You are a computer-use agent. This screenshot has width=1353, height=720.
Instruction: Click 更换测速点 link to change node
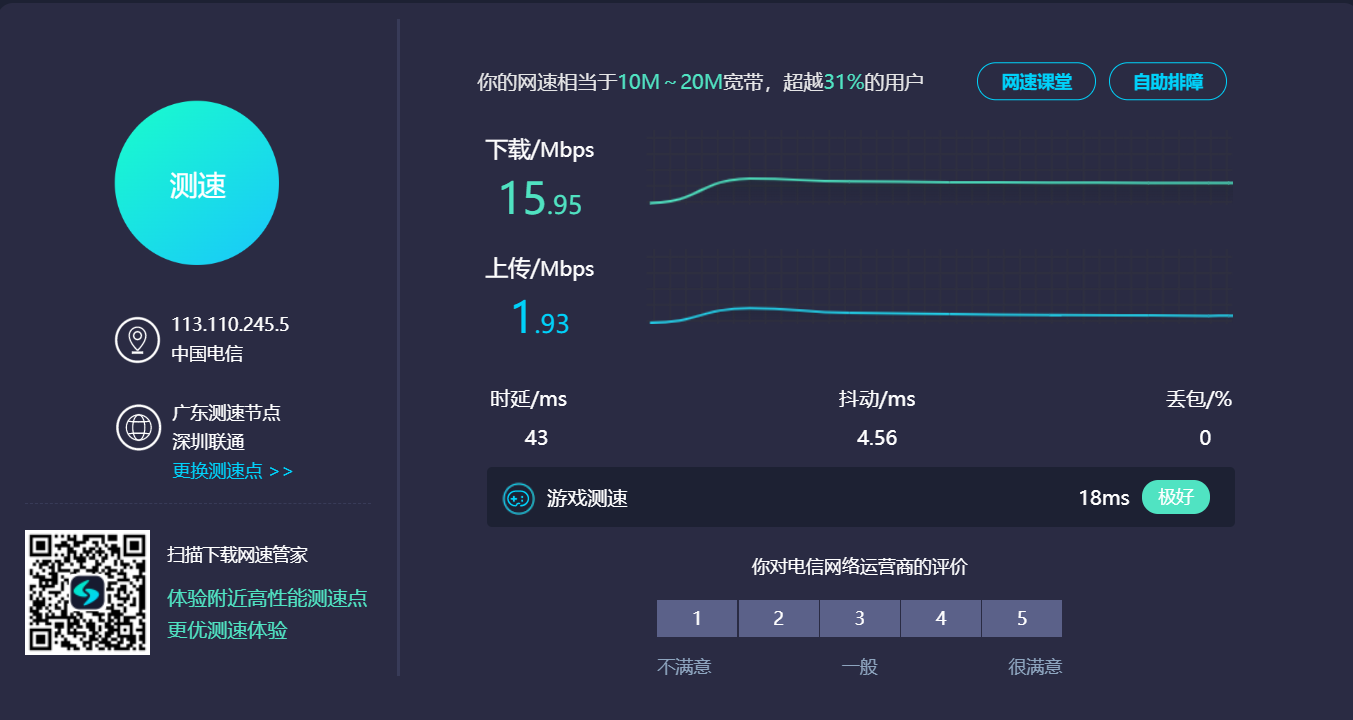pyautogui.click(x=232, y=471)
